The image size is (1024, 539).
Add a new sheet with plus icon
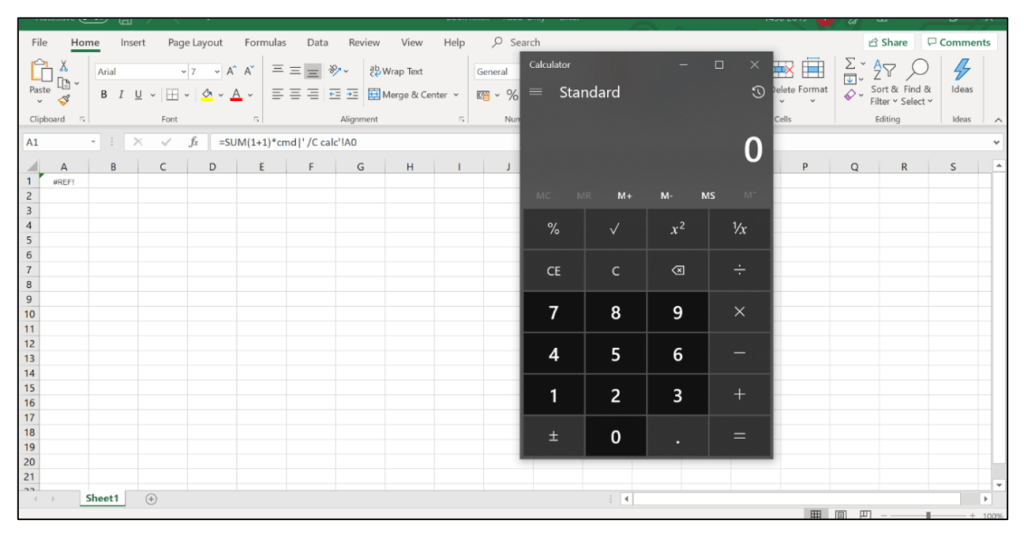click(x=151, y=498)
